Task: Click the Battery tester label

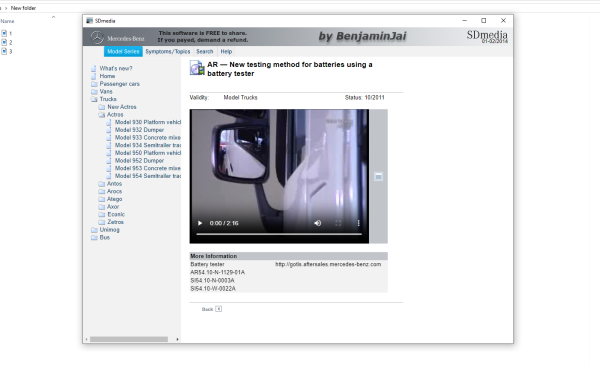Action: (207, 264)
